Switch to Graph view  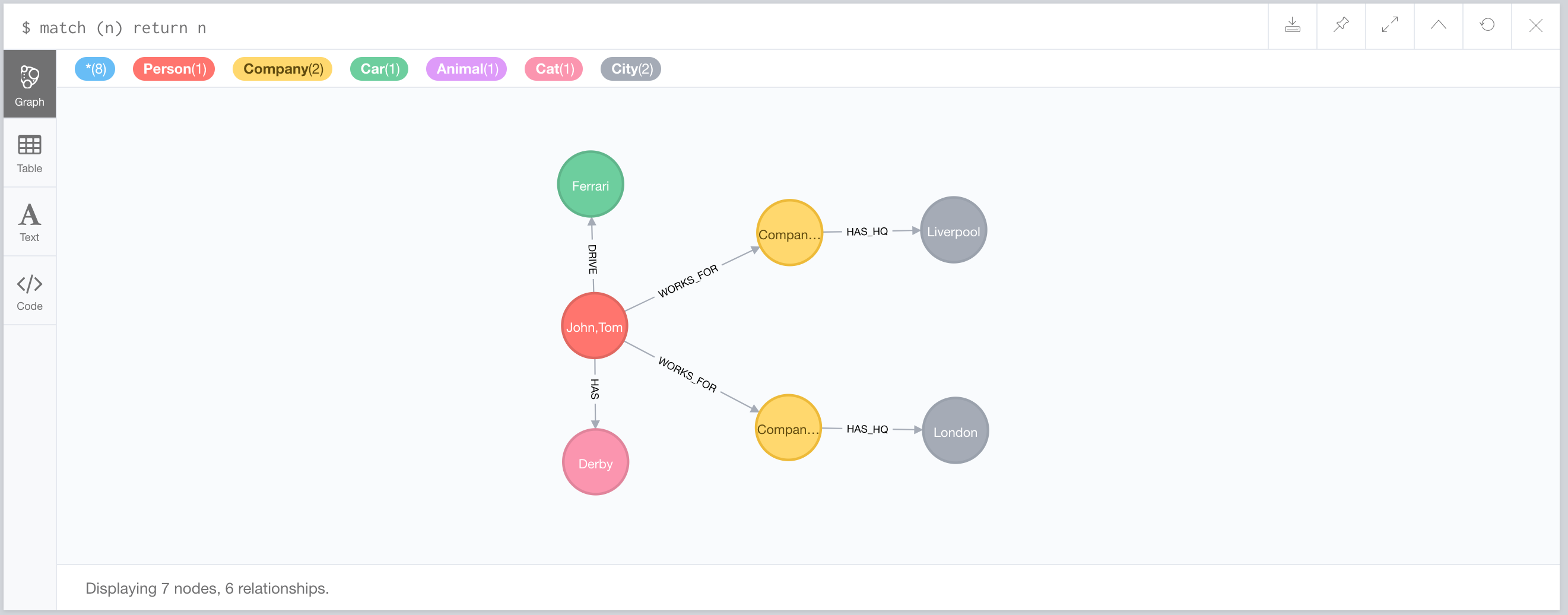[x=29, y=84]
